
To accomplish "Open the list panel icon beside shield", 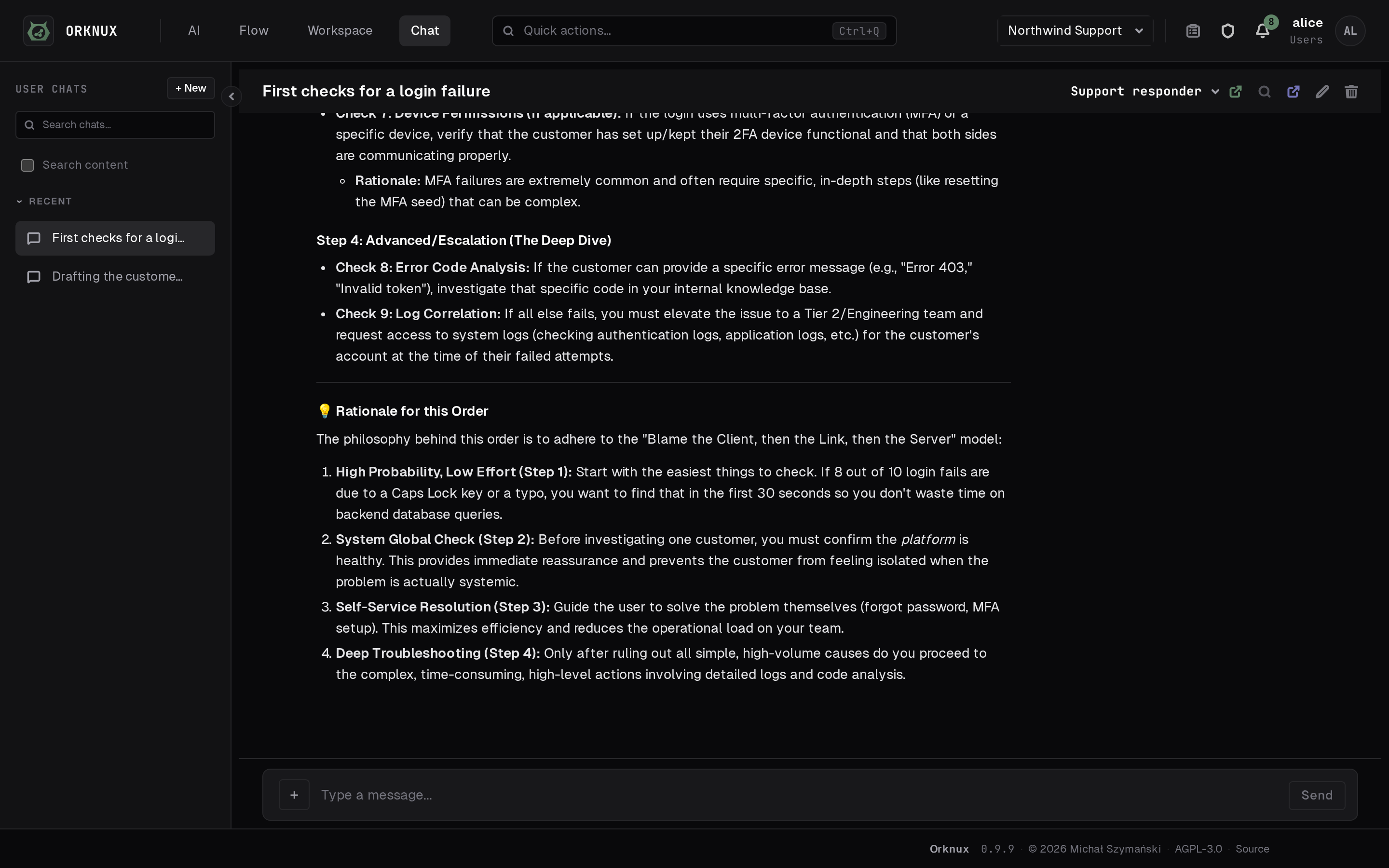I will point(1193,31).
